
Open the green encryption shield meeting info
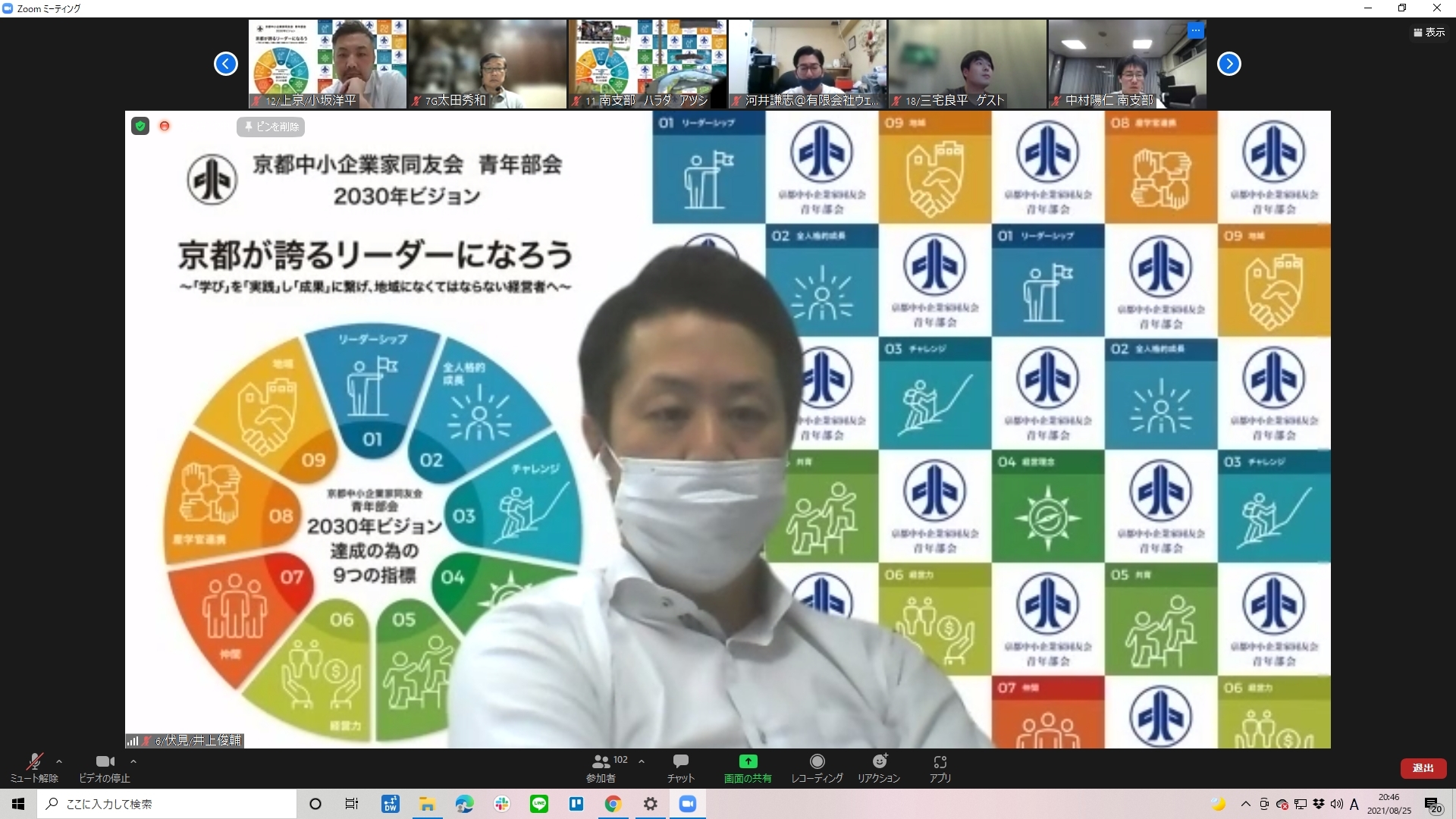(x=140, y=126)
